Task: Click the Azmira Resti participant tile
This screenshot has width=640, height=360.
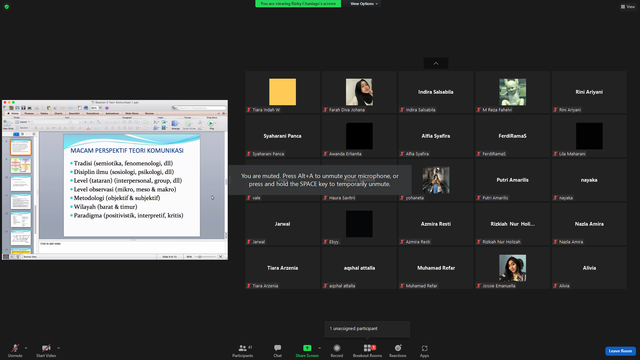Action: (436, 224)
